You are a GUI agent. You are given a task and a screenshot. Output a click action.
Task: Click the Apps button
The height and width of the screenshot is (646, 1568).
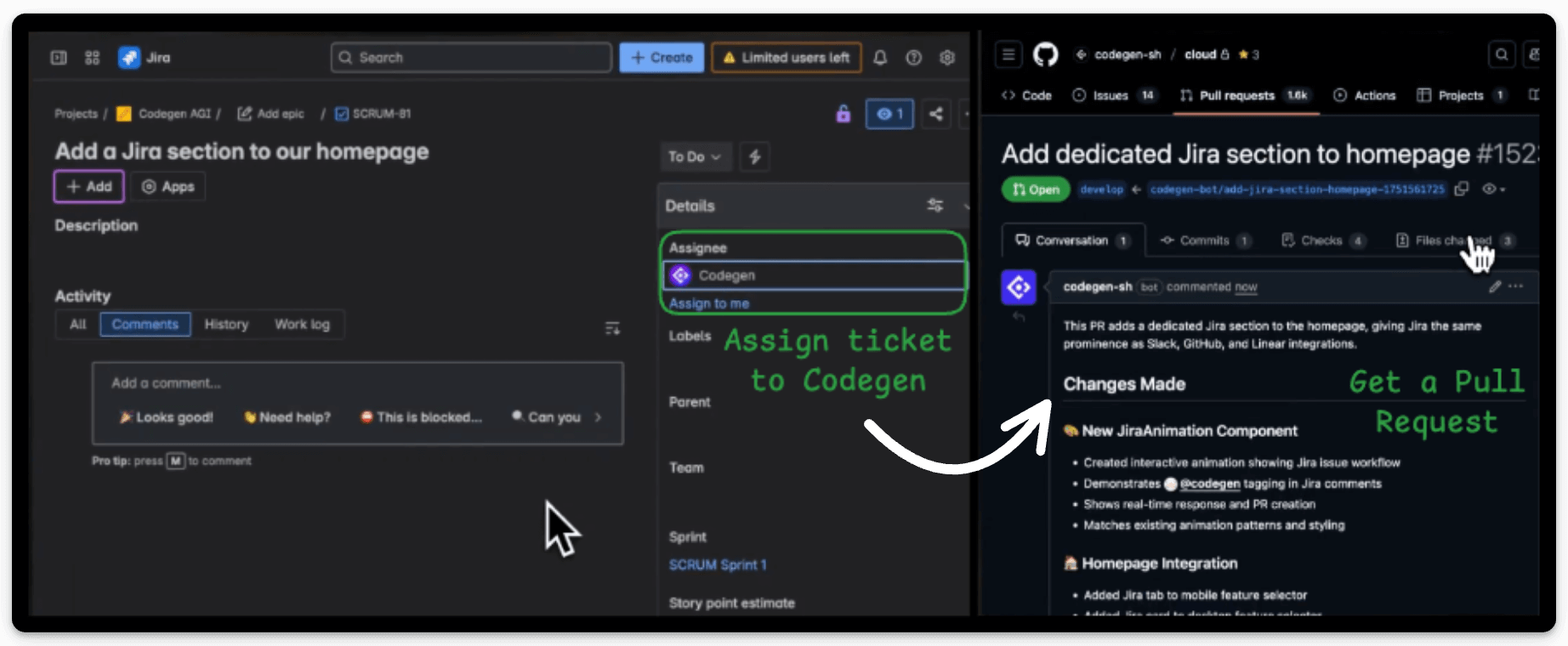click(168, 187)
